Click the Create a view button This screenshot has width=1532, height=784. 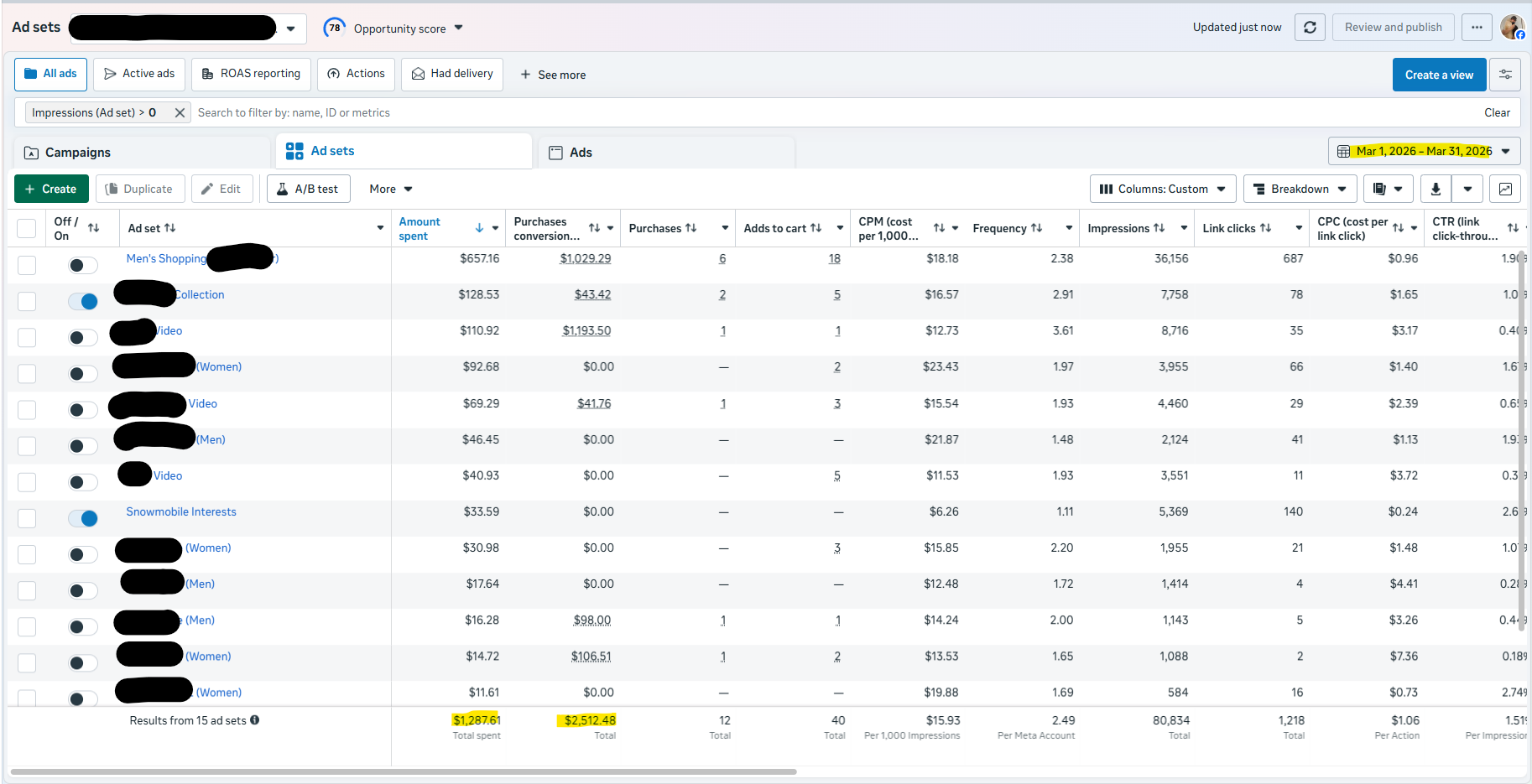click(x=1439, y=75)
